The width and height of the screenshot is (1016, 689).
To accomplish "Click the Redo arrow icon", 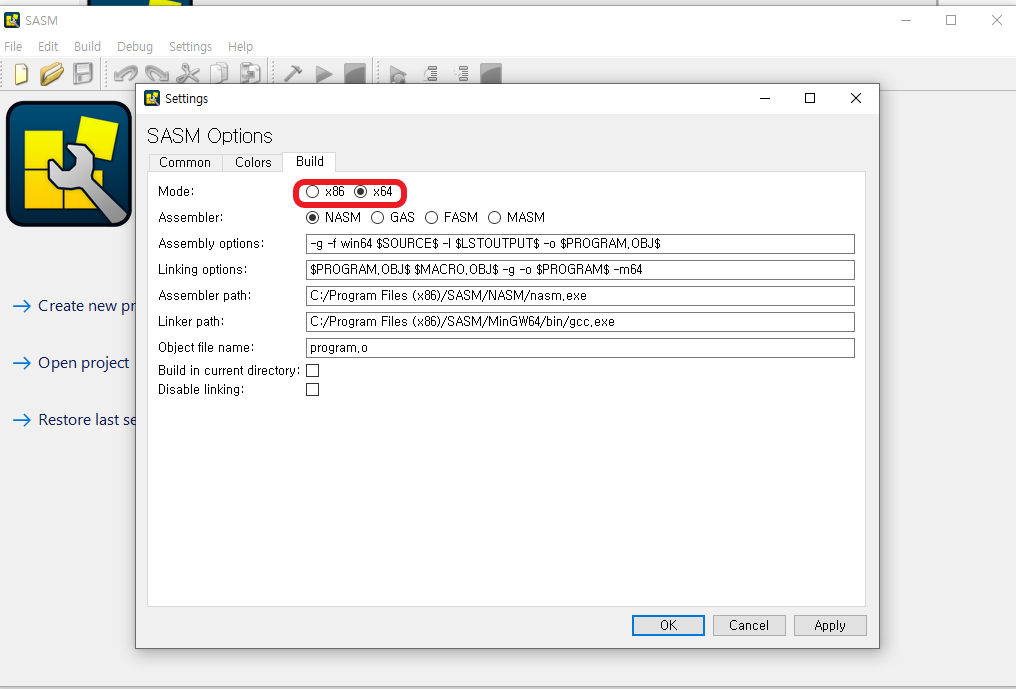I will coord(157,74).
